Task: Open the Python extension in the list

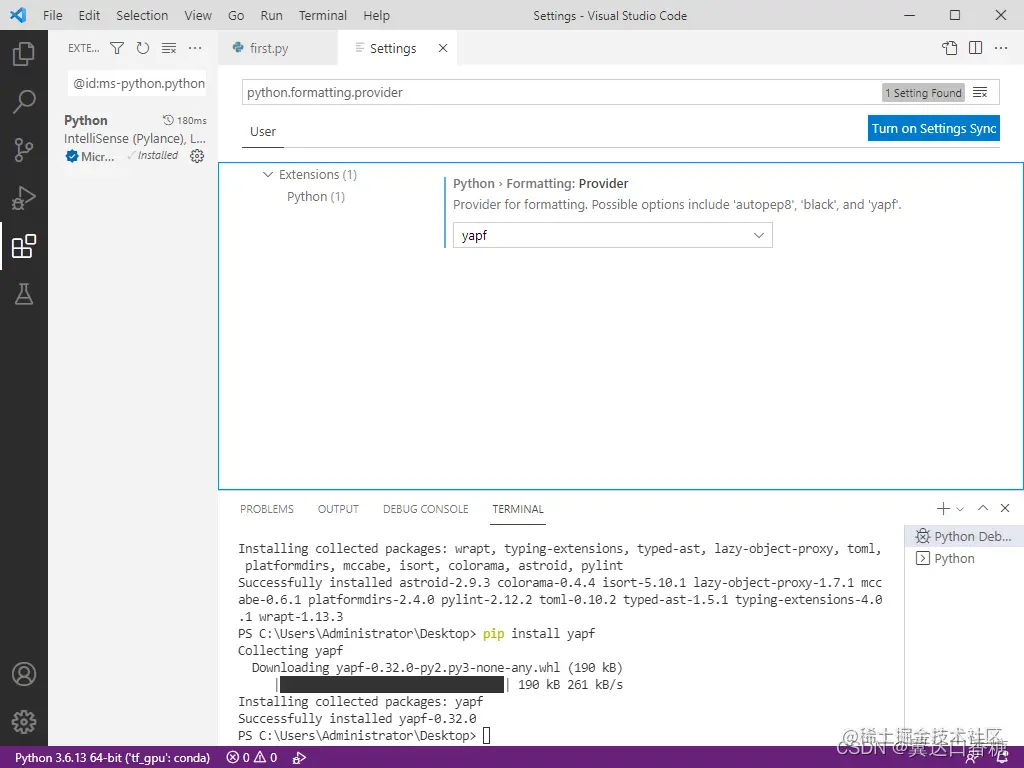Action: tap(135, 138)
